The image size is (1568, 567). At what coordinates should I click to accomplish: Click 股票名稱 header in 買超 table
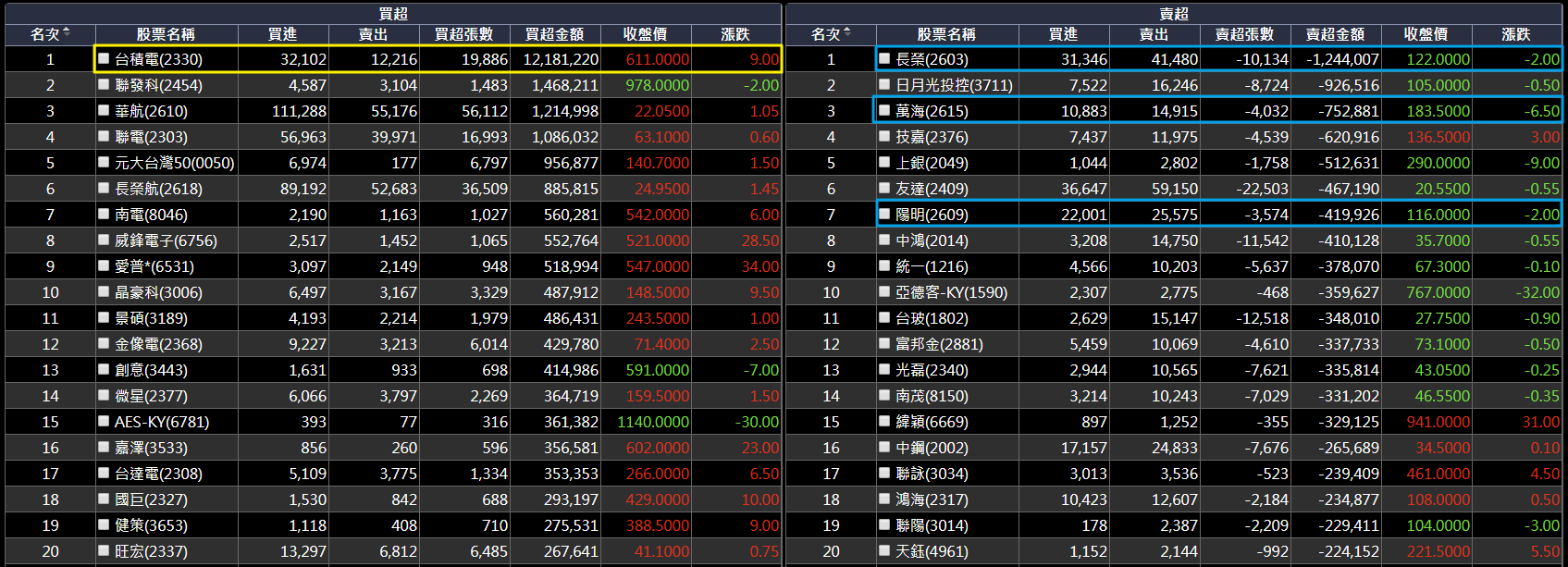166,34
